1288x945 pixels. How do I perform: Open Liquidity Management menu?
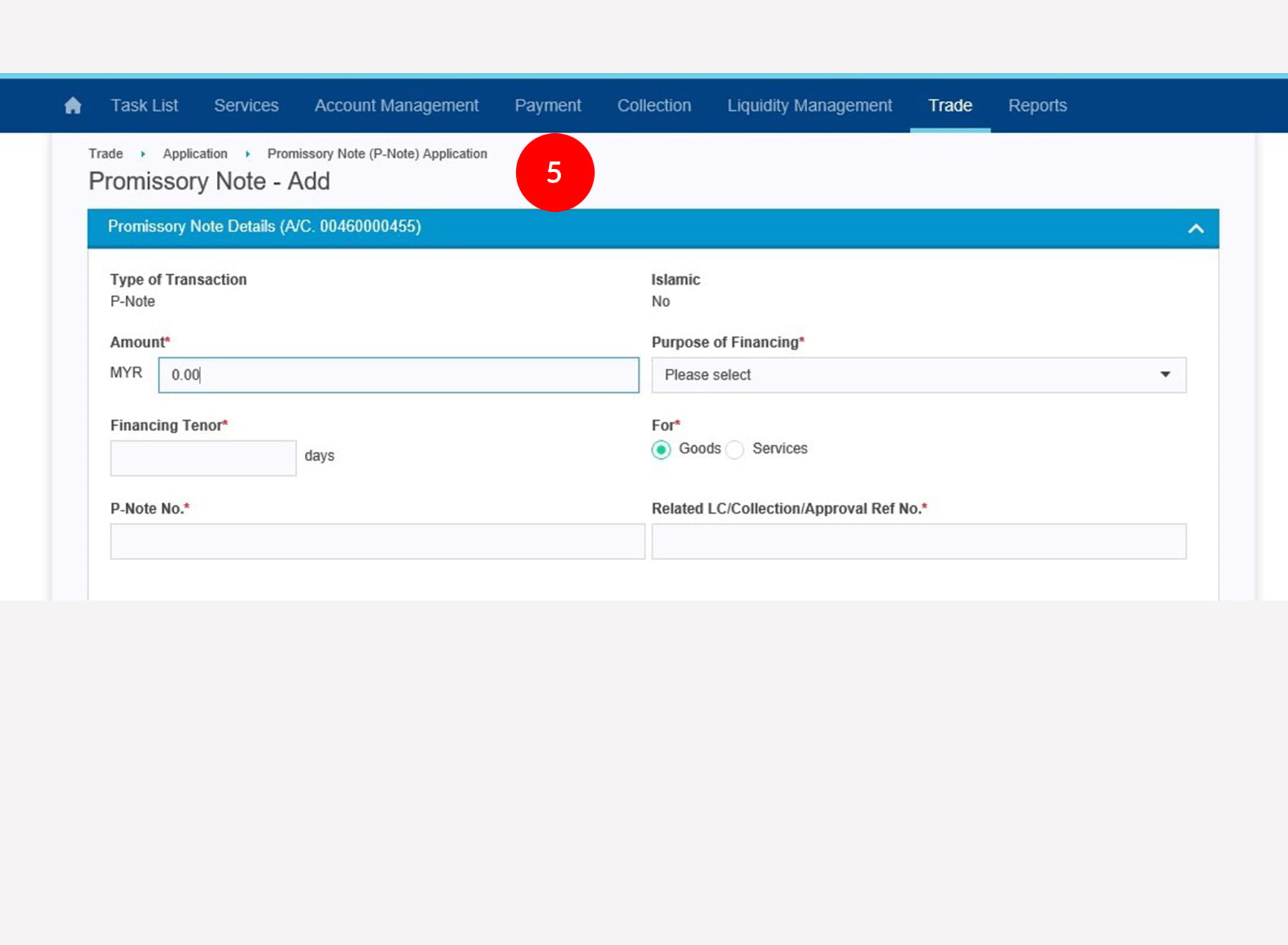[x=809, y=106]
